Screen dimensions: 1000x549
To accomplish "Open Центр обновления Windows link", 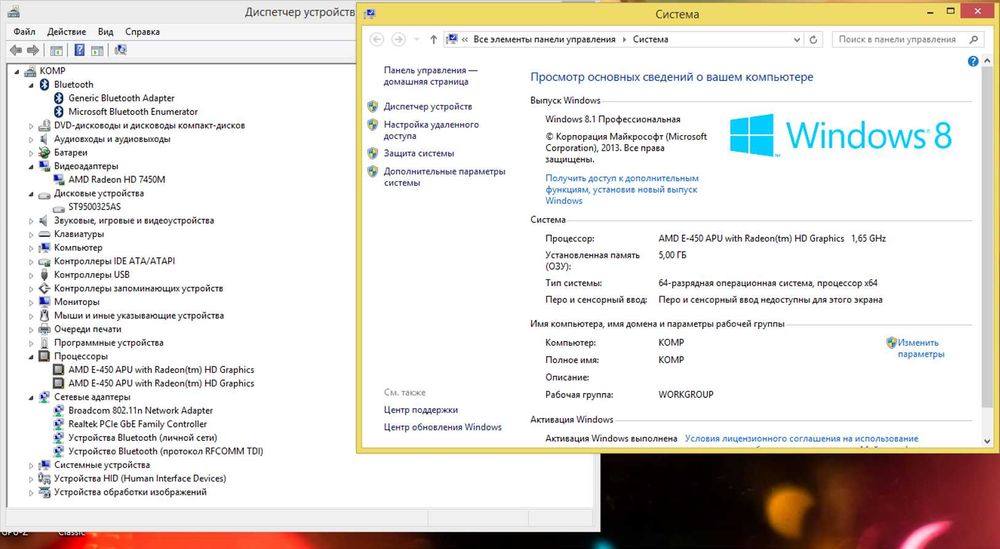I will tap(443, 427).
